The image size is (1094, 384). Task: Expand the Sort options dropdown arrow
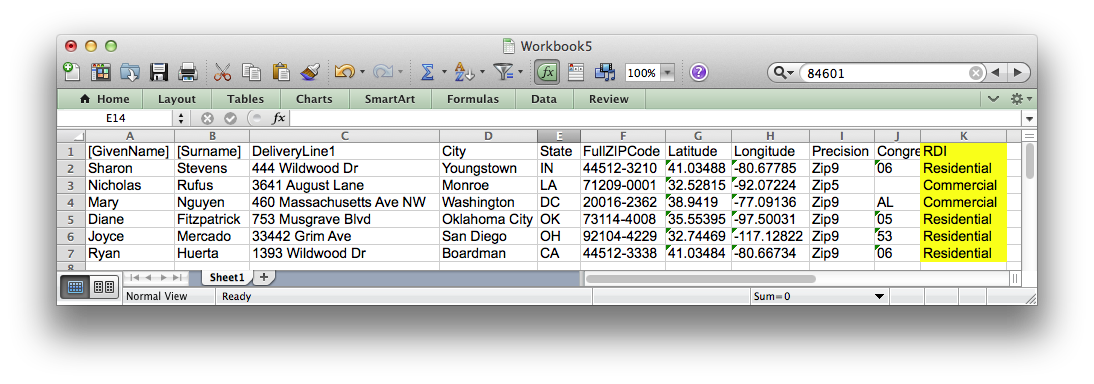[x=481, y=72]
